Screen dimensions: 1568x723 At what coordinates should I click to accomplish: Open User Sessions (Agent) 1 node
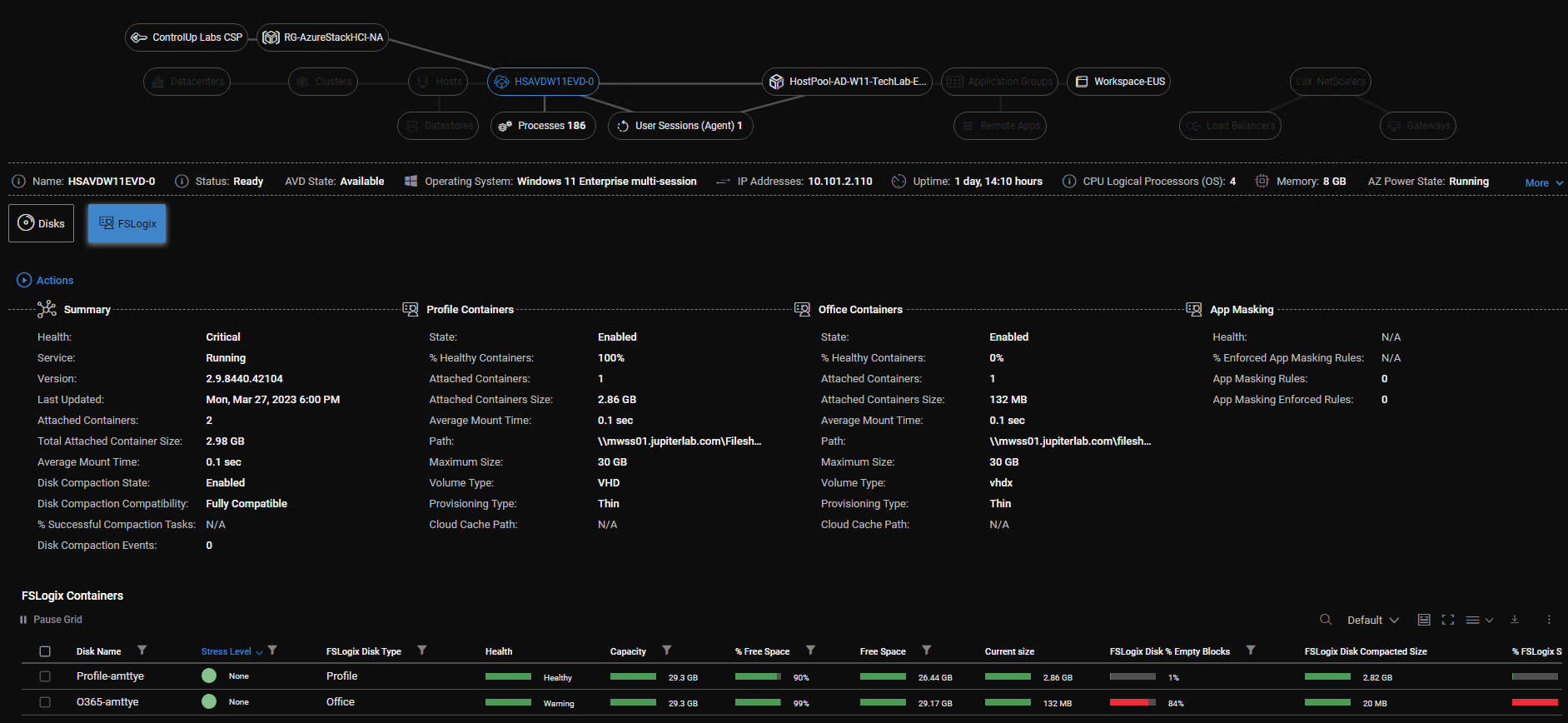click(x=680, y=126)
